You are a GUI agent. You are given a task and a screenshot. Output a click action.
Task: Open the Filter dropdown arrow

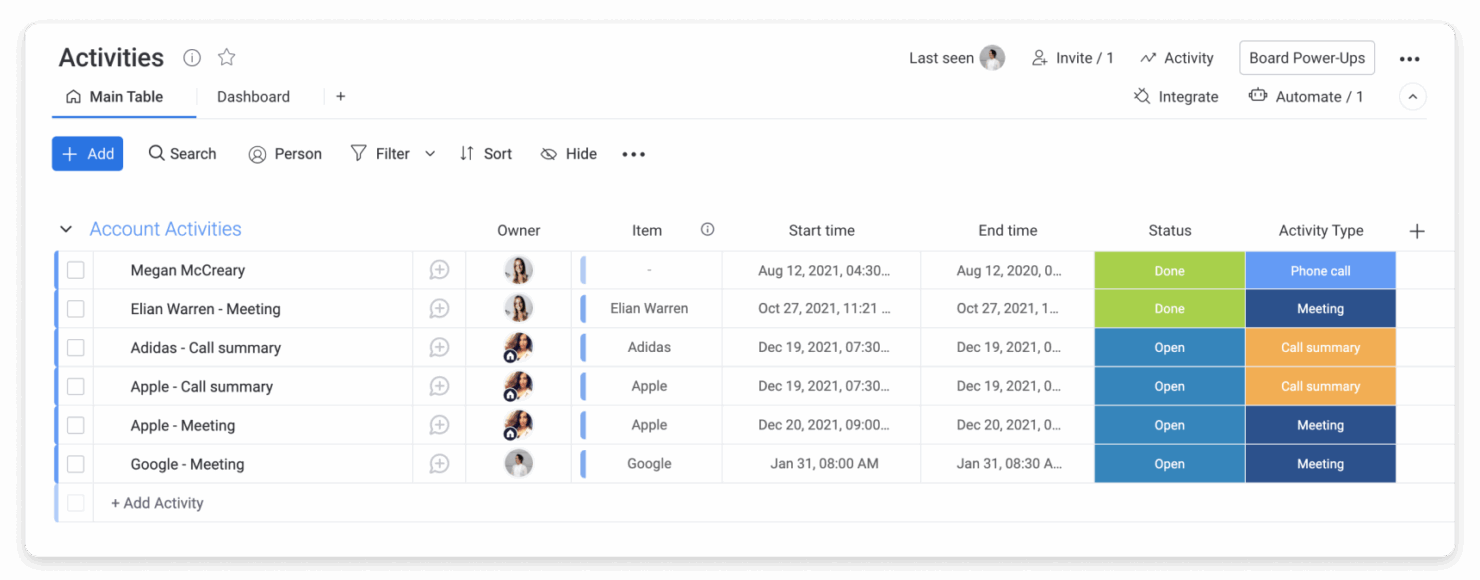click(x=430, y=153)
